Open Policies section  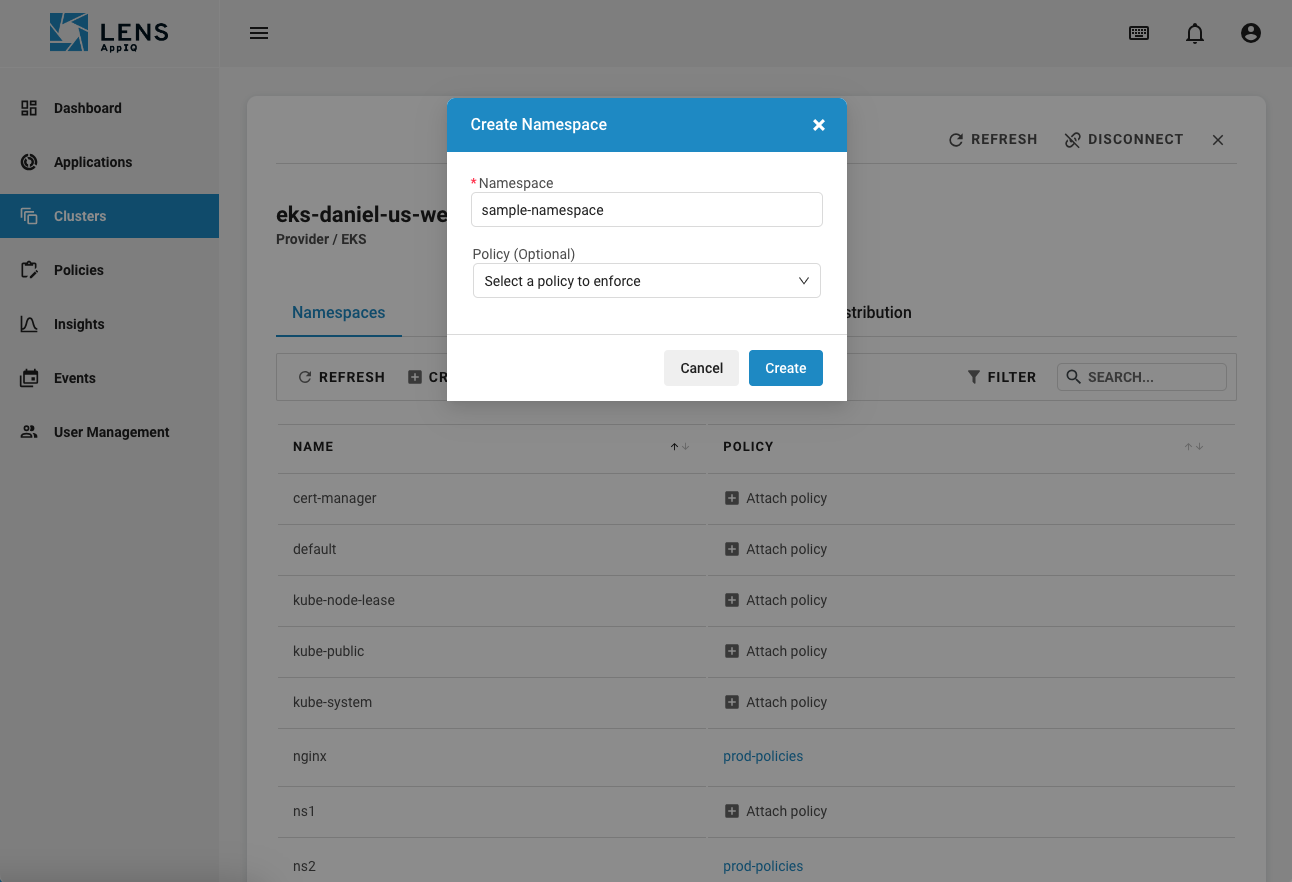(109, 270)
